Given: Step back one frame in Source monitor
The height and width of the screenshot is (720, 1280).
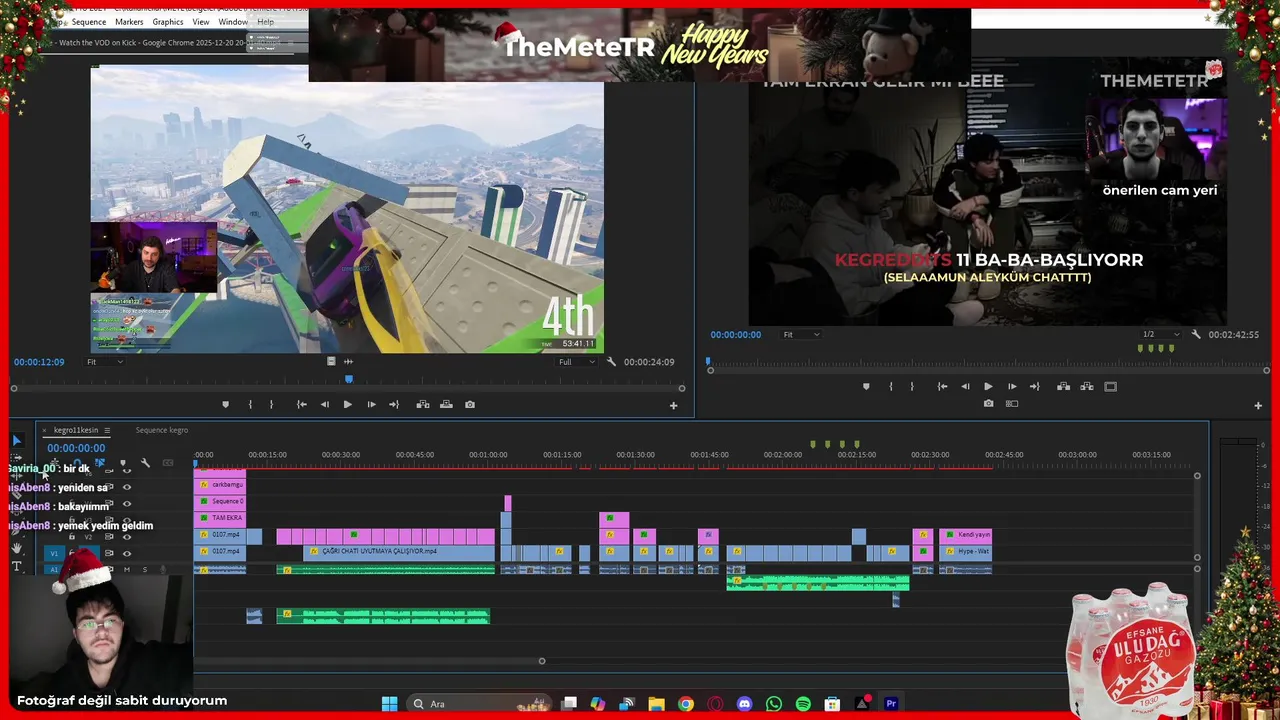Looking at the screenshot, I should [324, 404].
